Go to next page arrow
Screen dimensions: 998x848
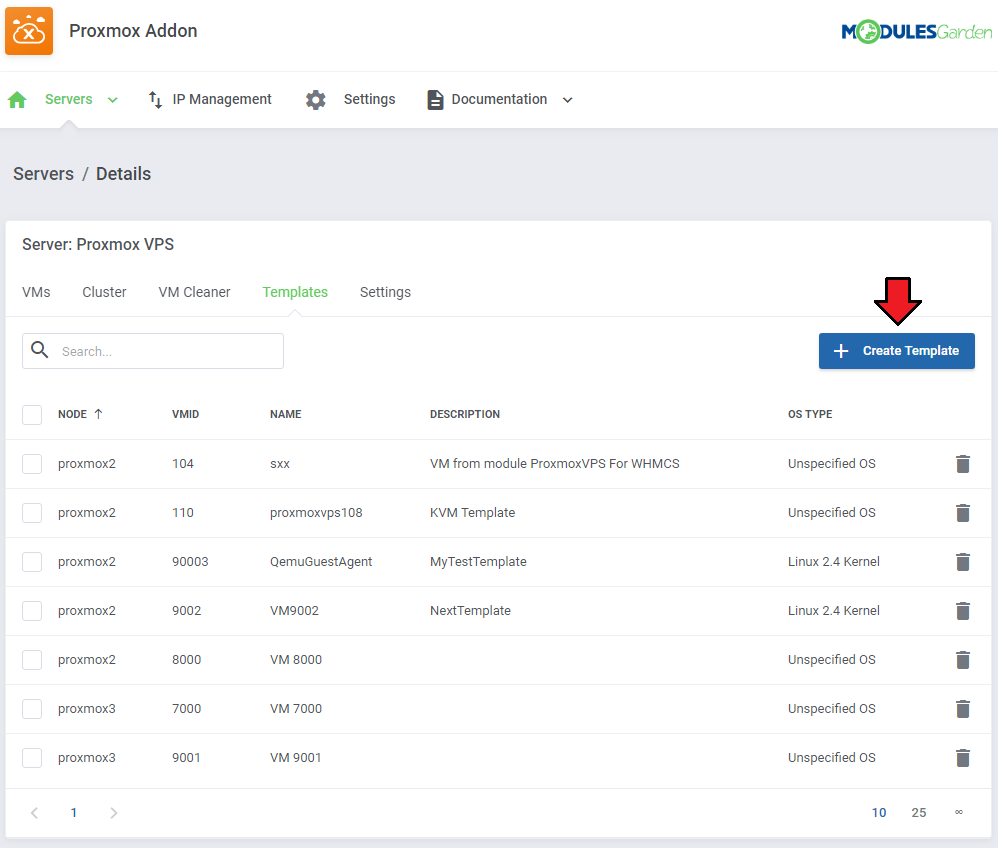point(113,813)
